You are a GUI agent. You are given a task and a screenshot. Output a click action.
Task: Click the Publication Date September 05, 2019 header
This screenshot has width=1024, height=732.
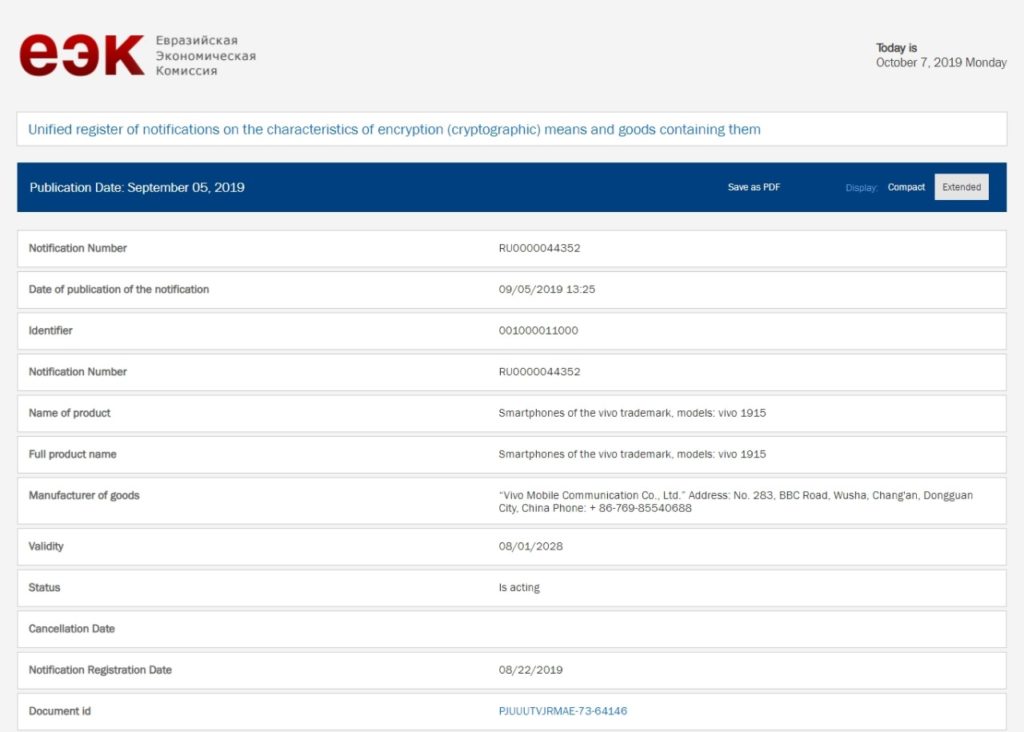point(137,187)
